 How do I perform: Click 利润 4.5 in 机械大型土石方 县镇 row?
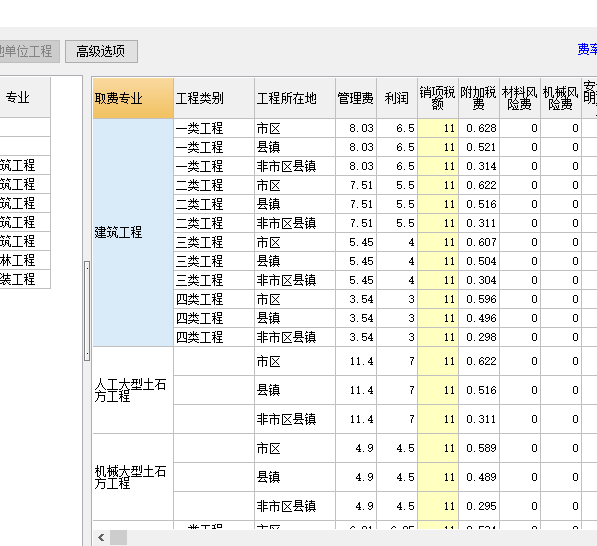[397, 477]
